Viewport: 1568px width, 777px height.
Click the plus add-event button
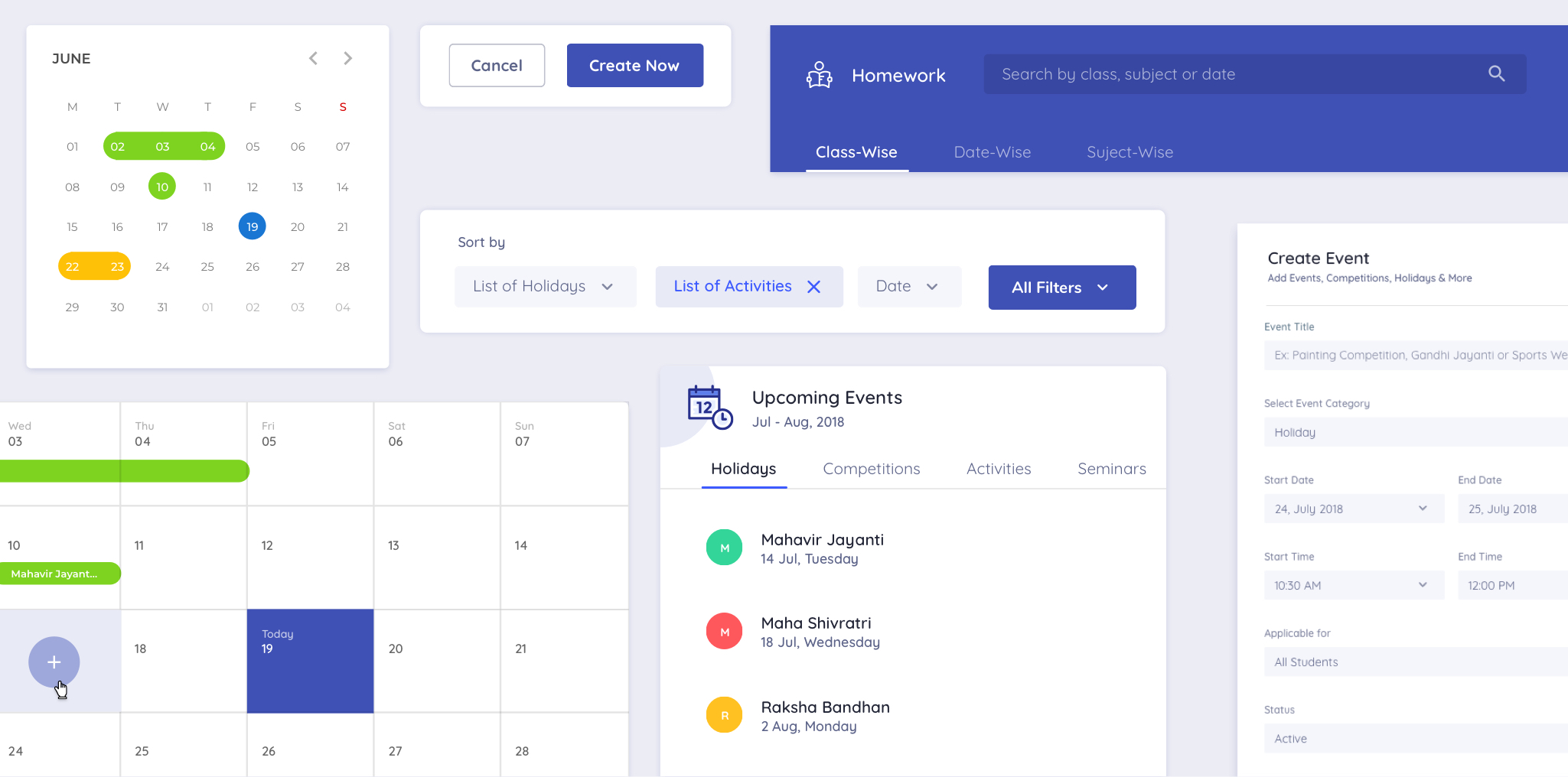pyautogui.click(x=54, y=662)
